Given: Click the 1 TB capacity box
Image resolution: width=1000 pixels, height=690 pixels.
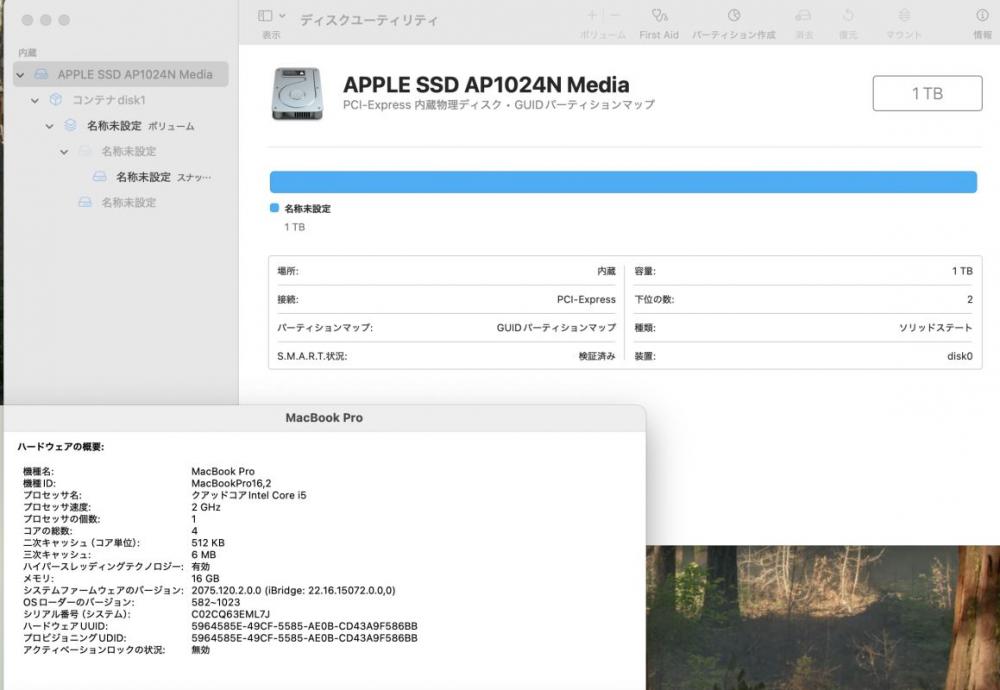Looking at the screenshot, I should click(x=927, y=93).
